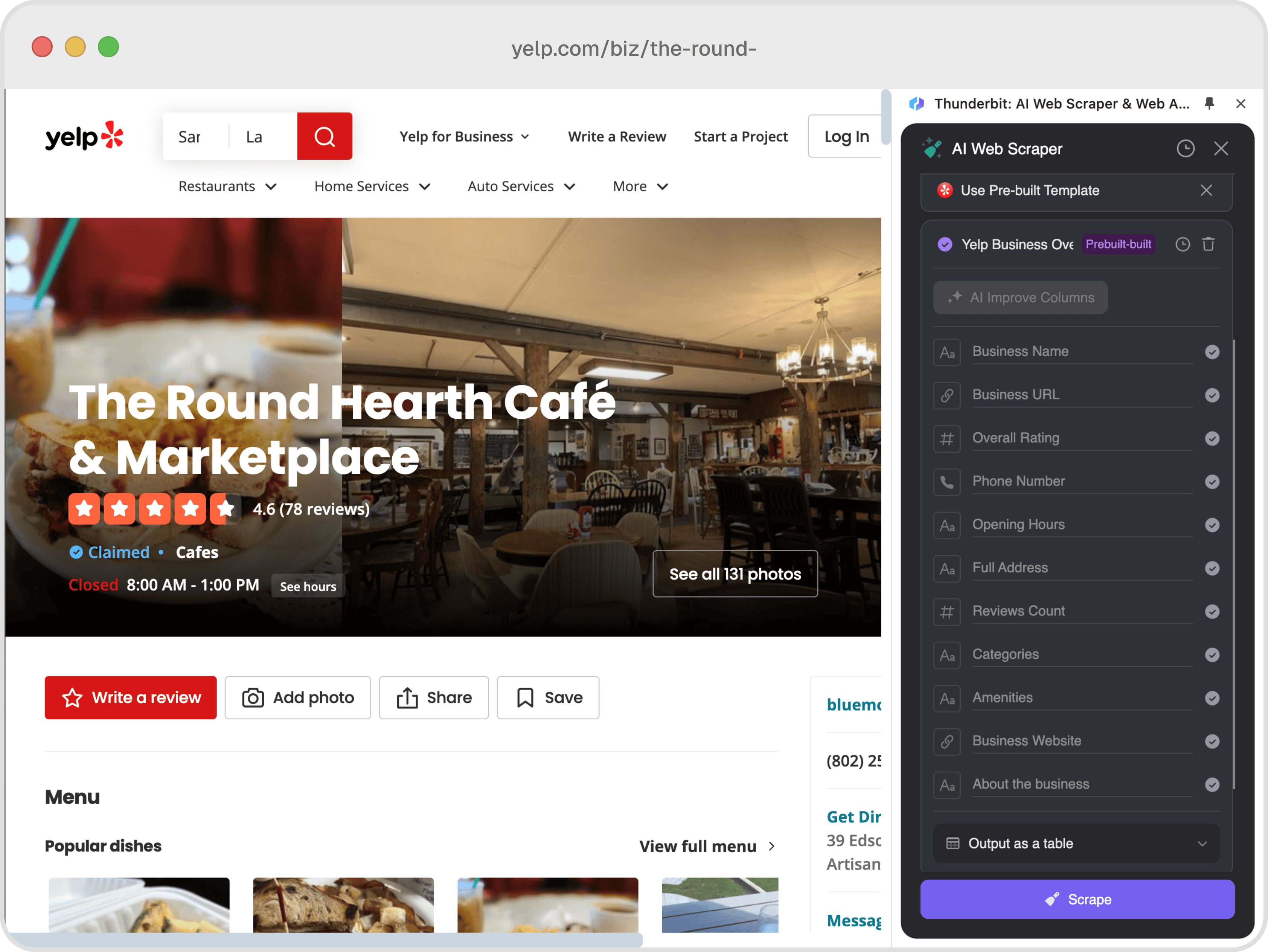The height and width of the screenshot is (952, 1268).
Task: Pin the Thunderbit side panel
Action: pos(1210,104)
